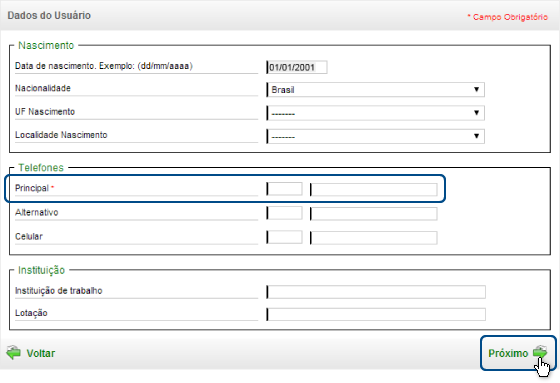The height and width of the screenshot is (383, 560).
Task: Click the Celular phone number field
Action: (374, 238)
